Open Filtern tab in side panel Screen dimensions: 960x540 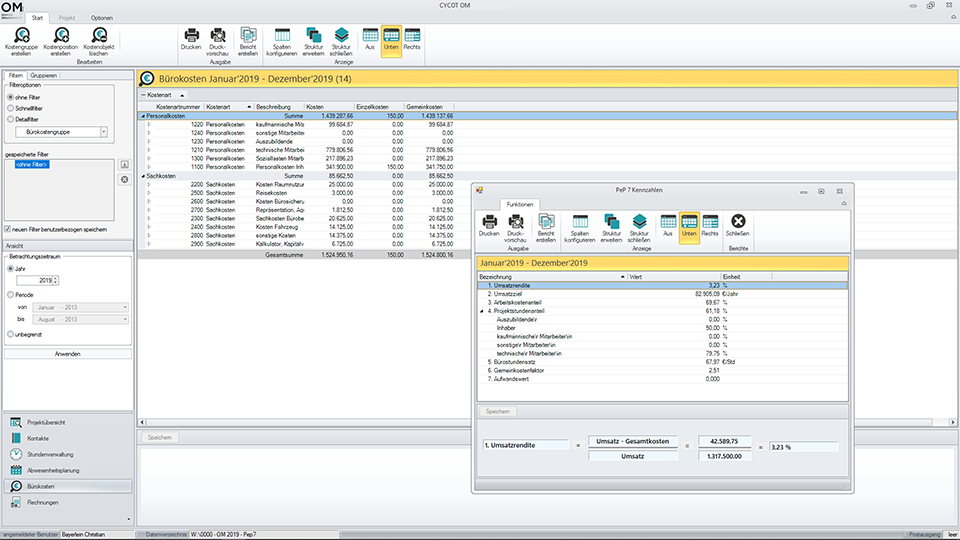pyautogui.click(x=16, y=75)
